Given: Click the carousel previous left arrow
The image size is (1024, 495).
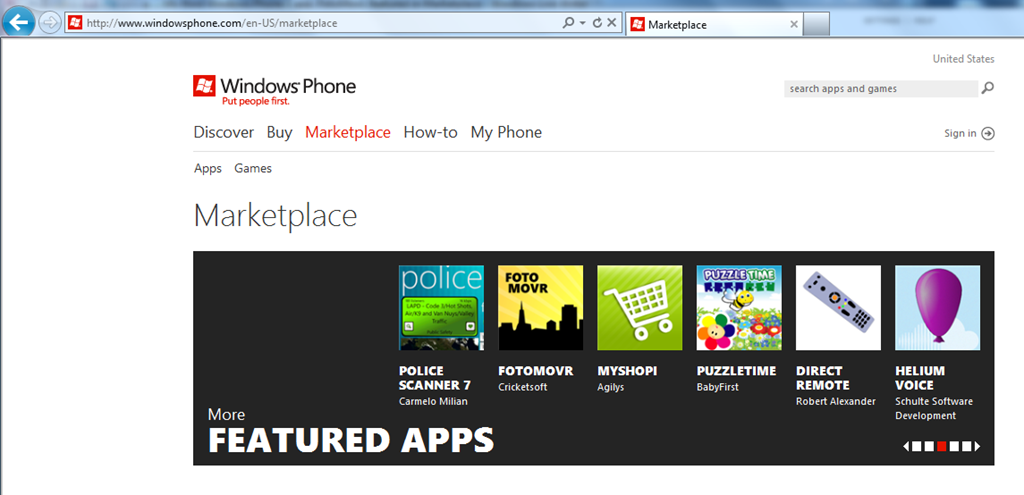Looking at the screenshot, I should pyautogui.click(x=906, y=446).
